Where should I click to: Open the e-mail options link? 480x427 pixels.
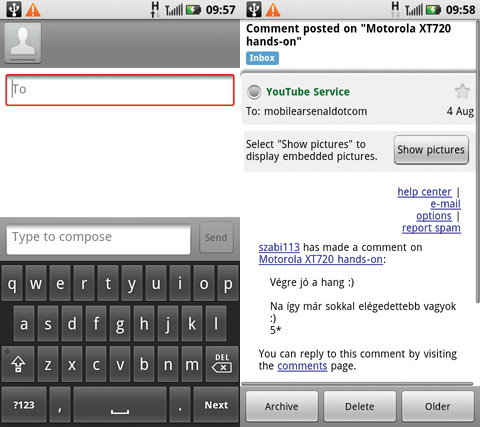(x=439, y=210)
